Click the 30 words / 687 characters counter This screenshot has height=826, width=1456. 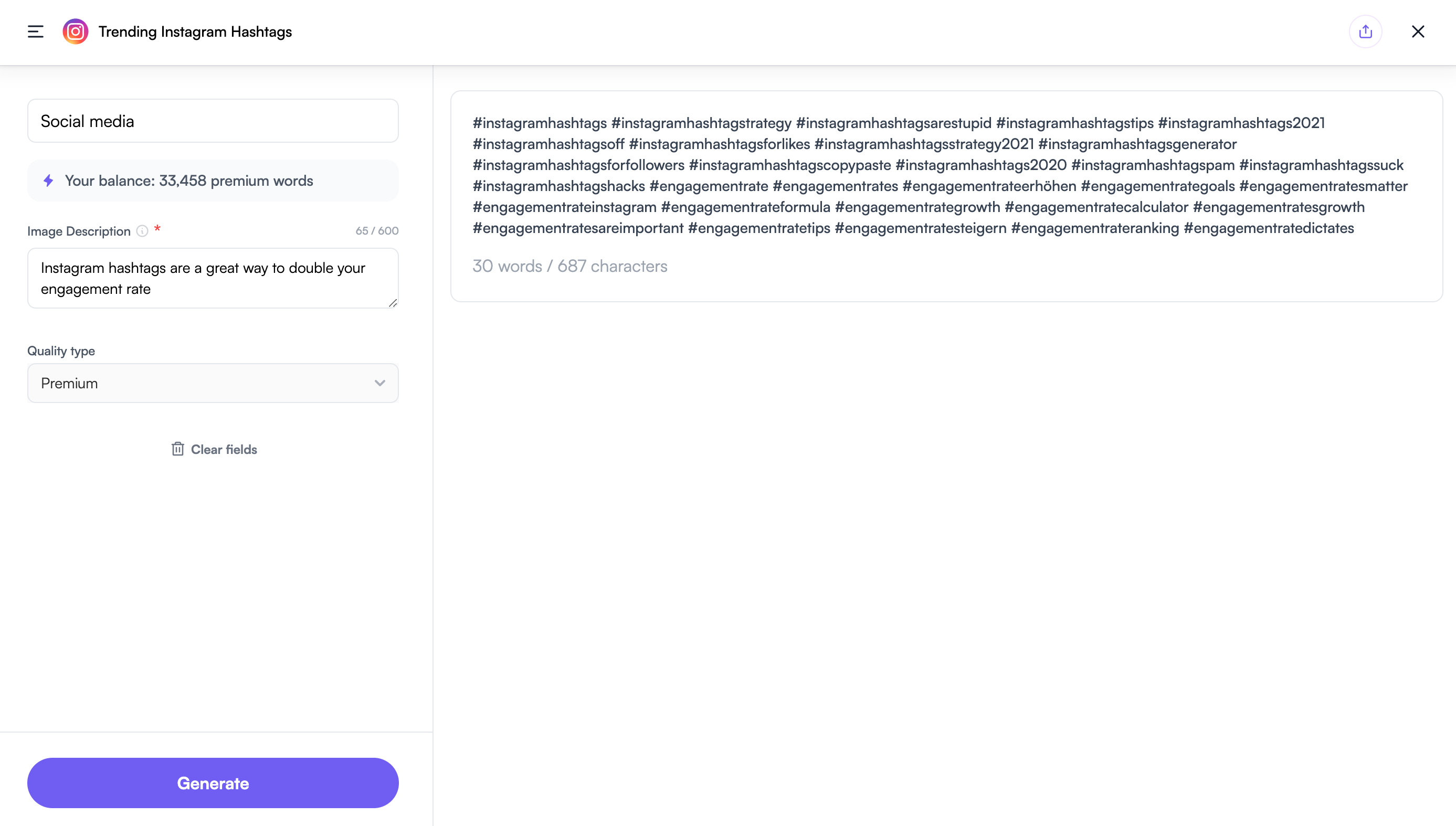[569, 266]
